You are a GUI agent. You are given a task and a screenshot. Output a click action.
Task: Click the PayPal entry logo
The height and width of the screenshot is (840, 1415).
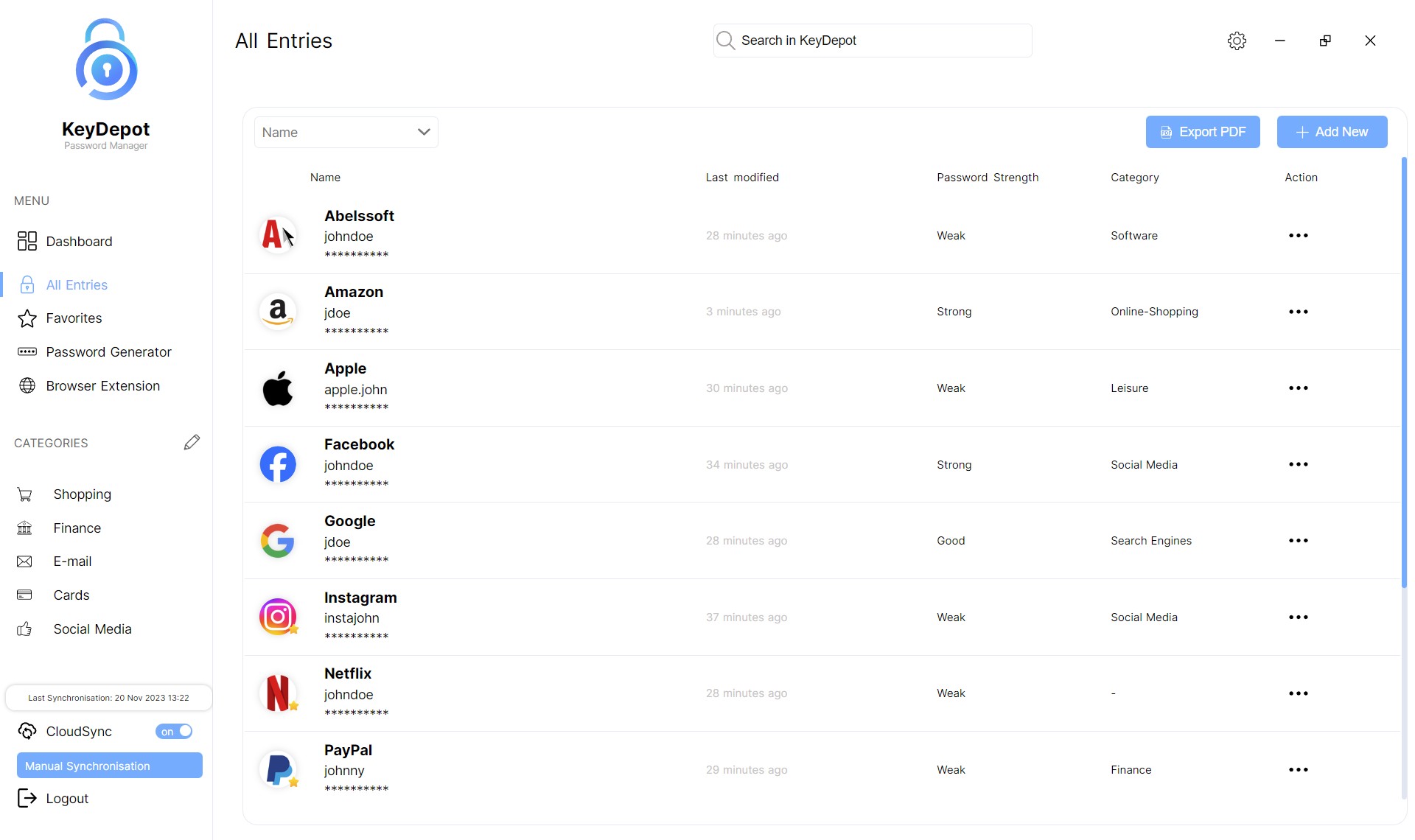278,769
